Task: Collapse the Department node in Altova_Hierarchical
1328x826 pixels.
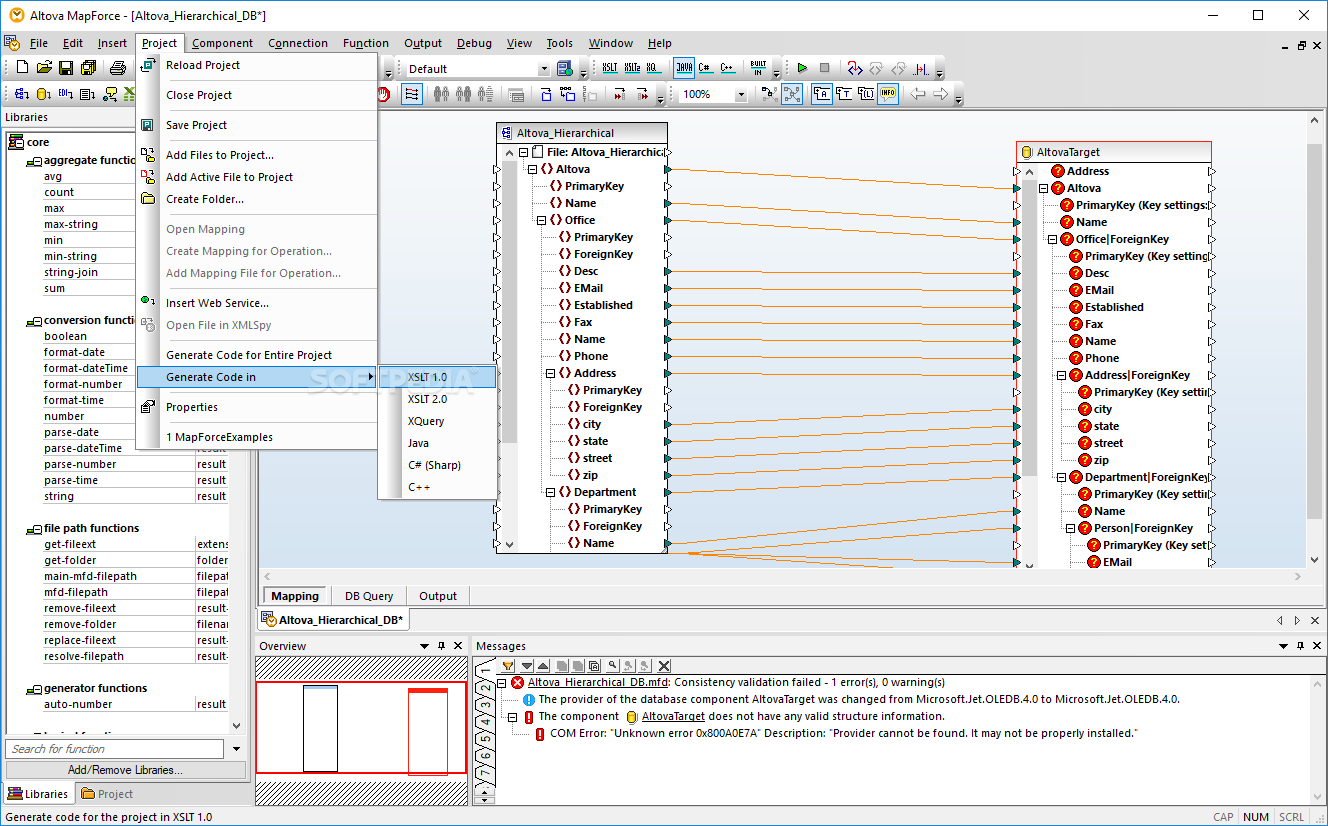Action: [x=550, y=492]
